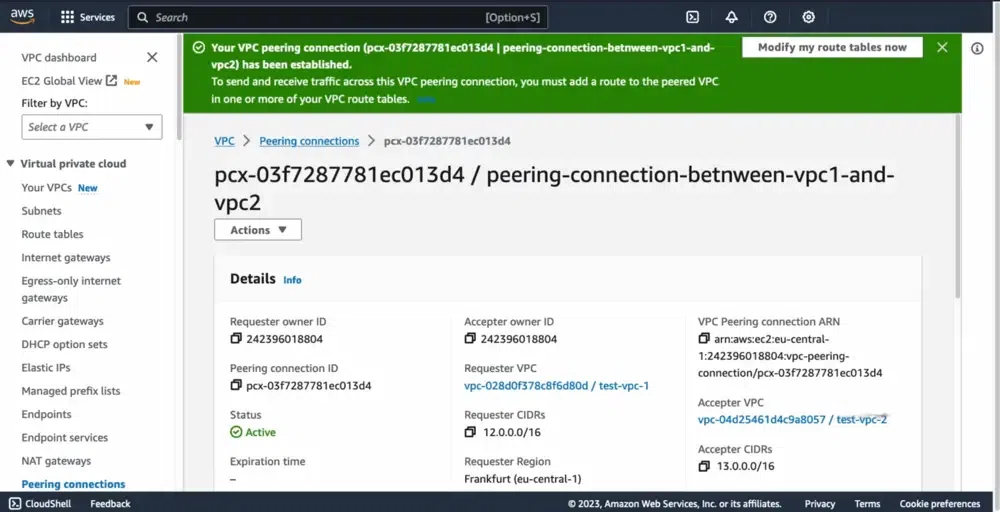Open Endpoint services in sidebar

tap(64, 437)
